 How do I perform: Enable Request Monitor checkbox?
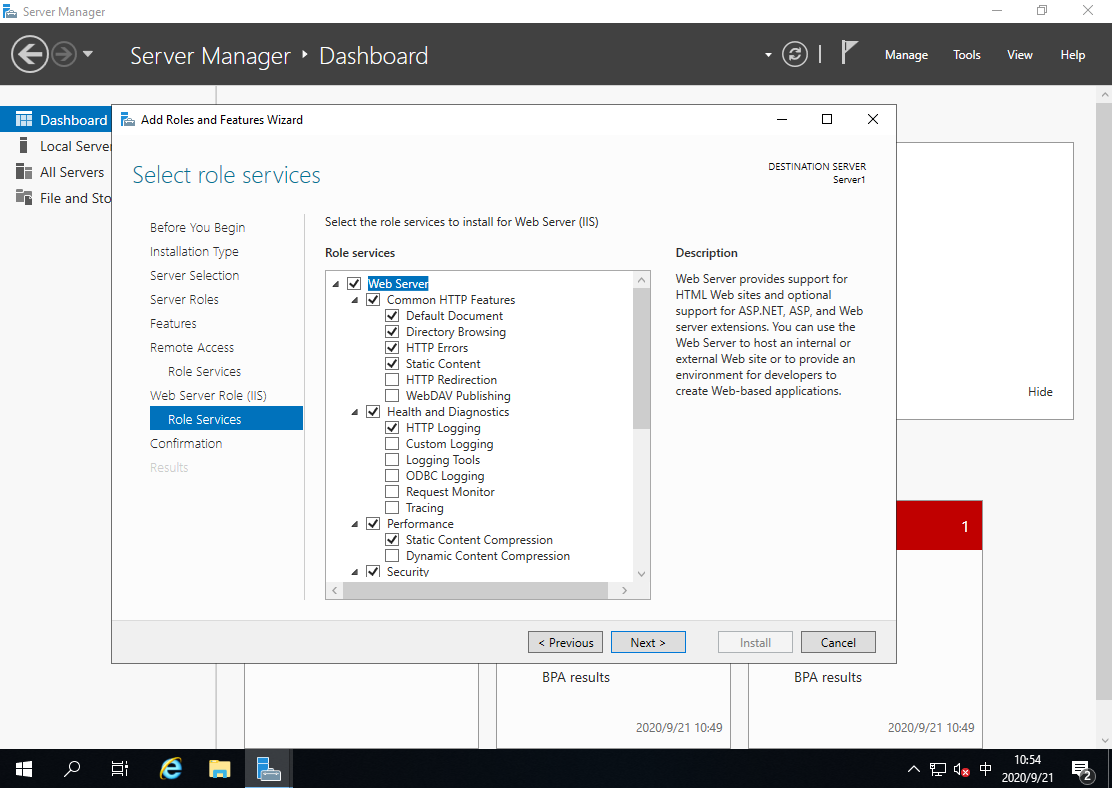tap(391, 492)
